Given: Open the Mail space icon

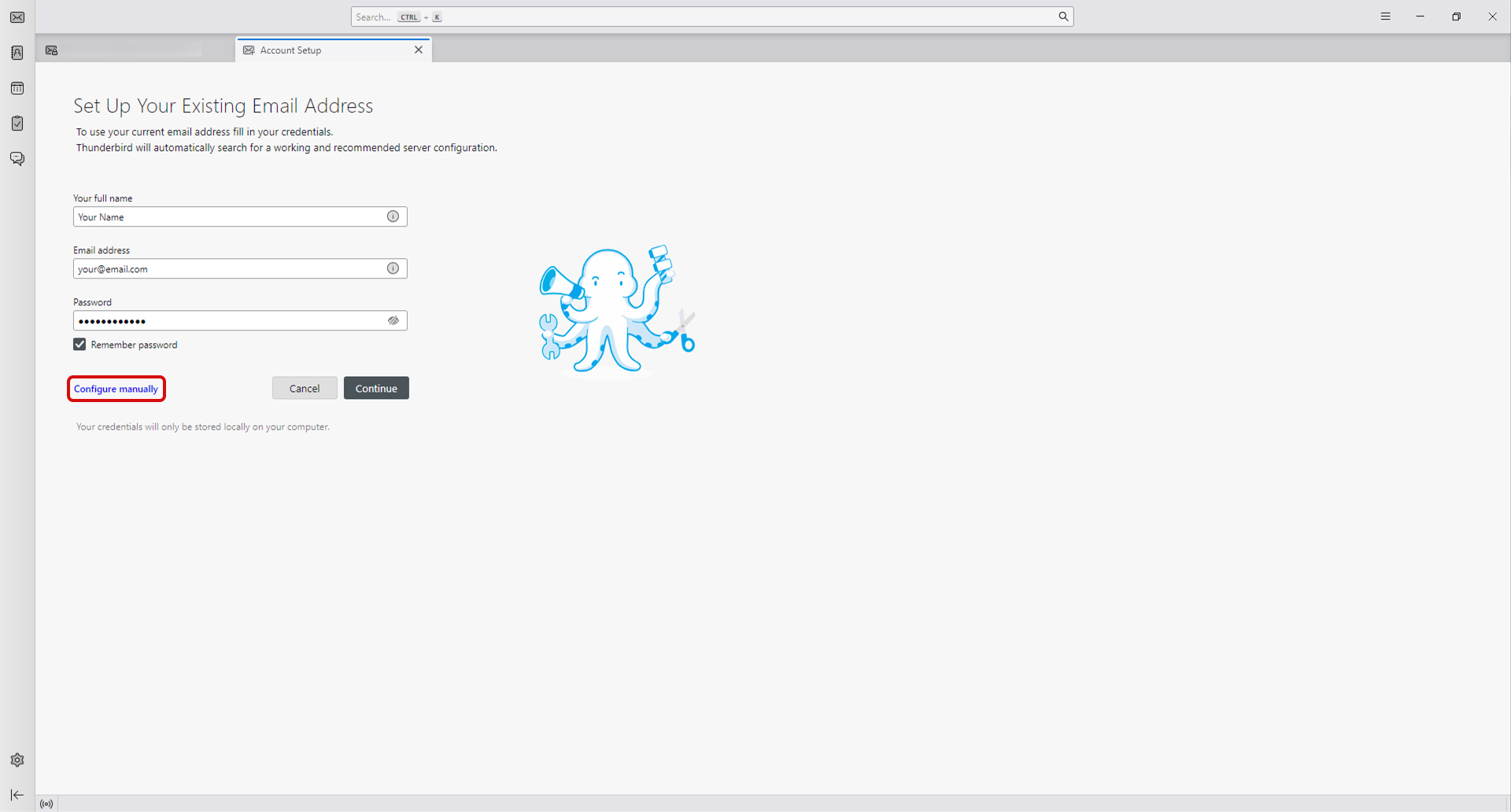Looking at the screenshot, I should pyautogui.click(x=17, y=17).
